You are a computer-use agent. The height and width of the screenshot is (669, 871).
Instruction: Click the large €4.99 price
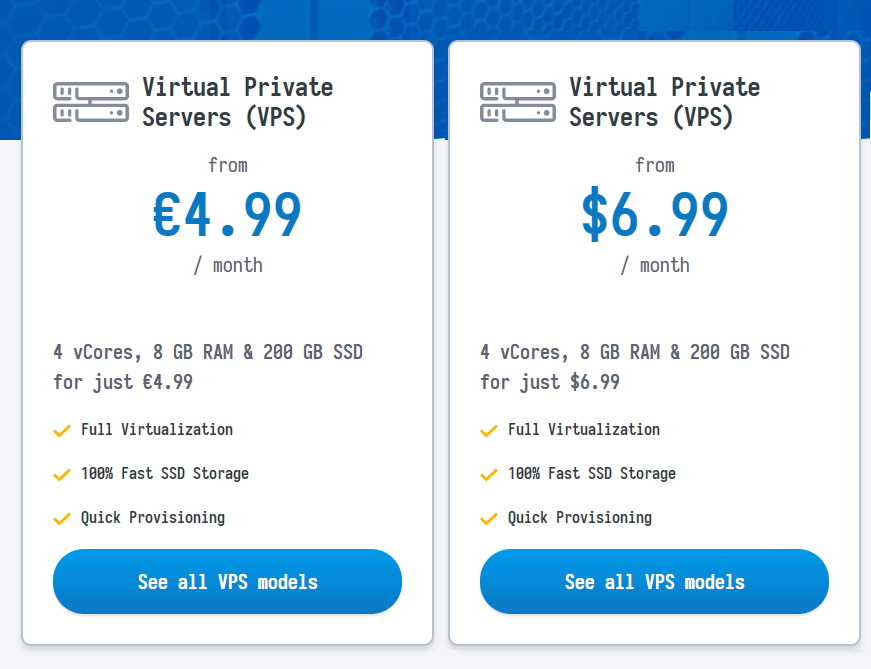tap(227, 214)
